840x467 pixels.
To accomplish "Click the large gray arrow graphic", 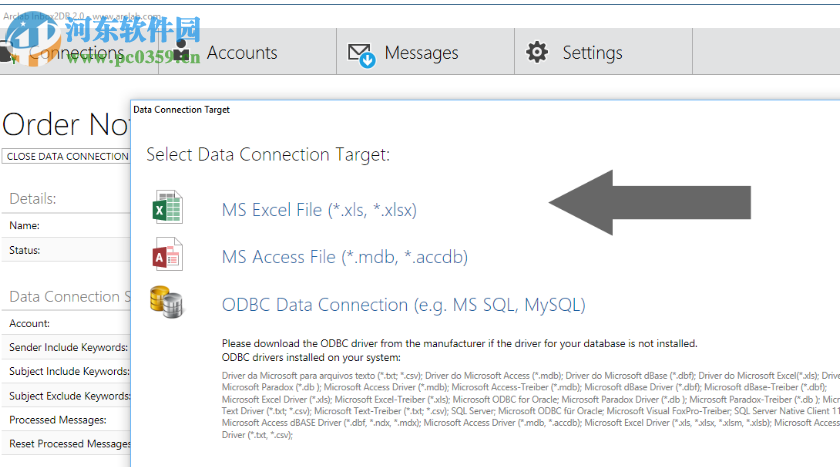I will pyautogui.click(x=649, y=203).
